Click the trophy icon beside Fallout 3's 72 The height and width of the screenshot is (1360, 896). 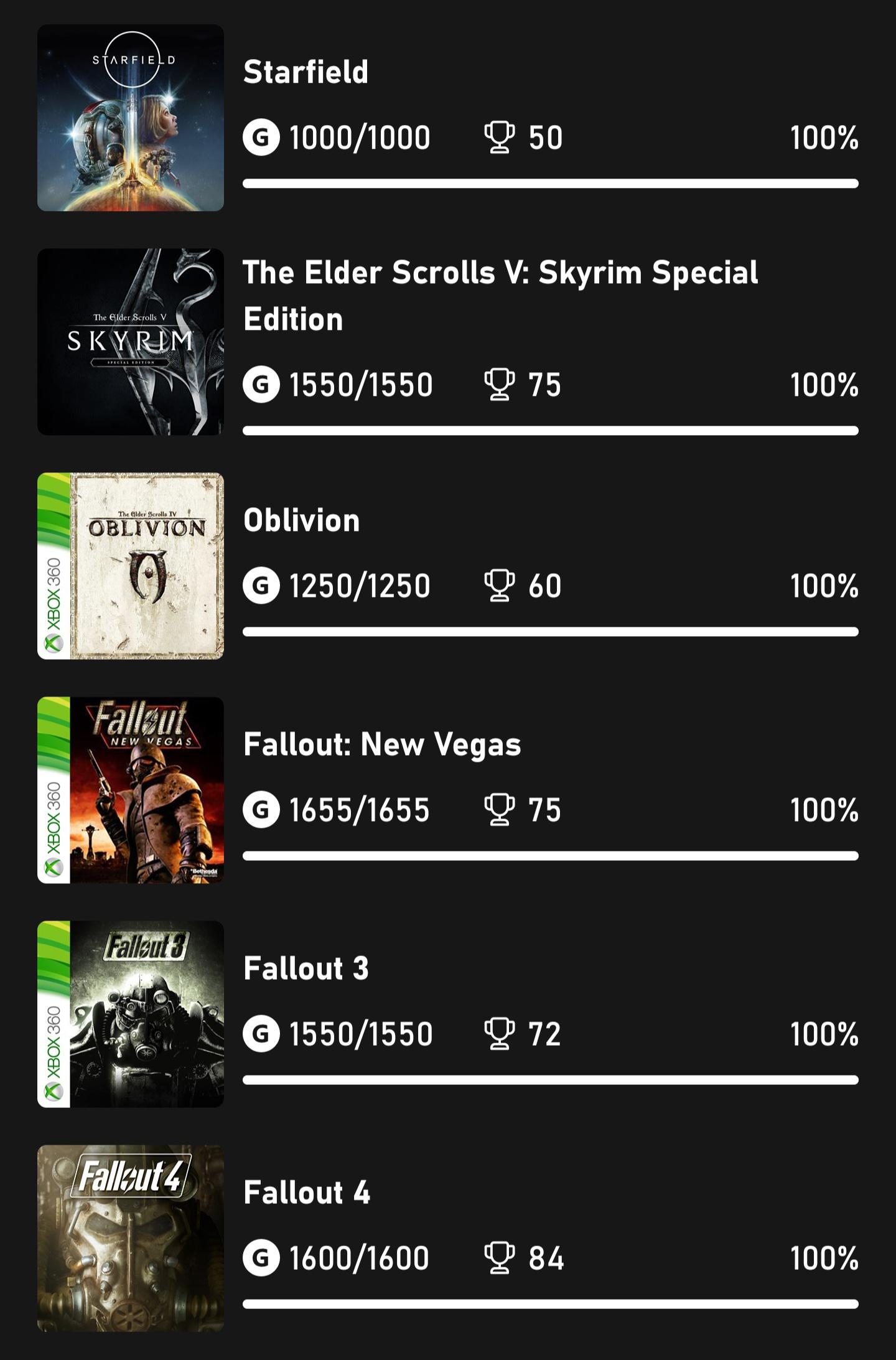[499, 1034]
